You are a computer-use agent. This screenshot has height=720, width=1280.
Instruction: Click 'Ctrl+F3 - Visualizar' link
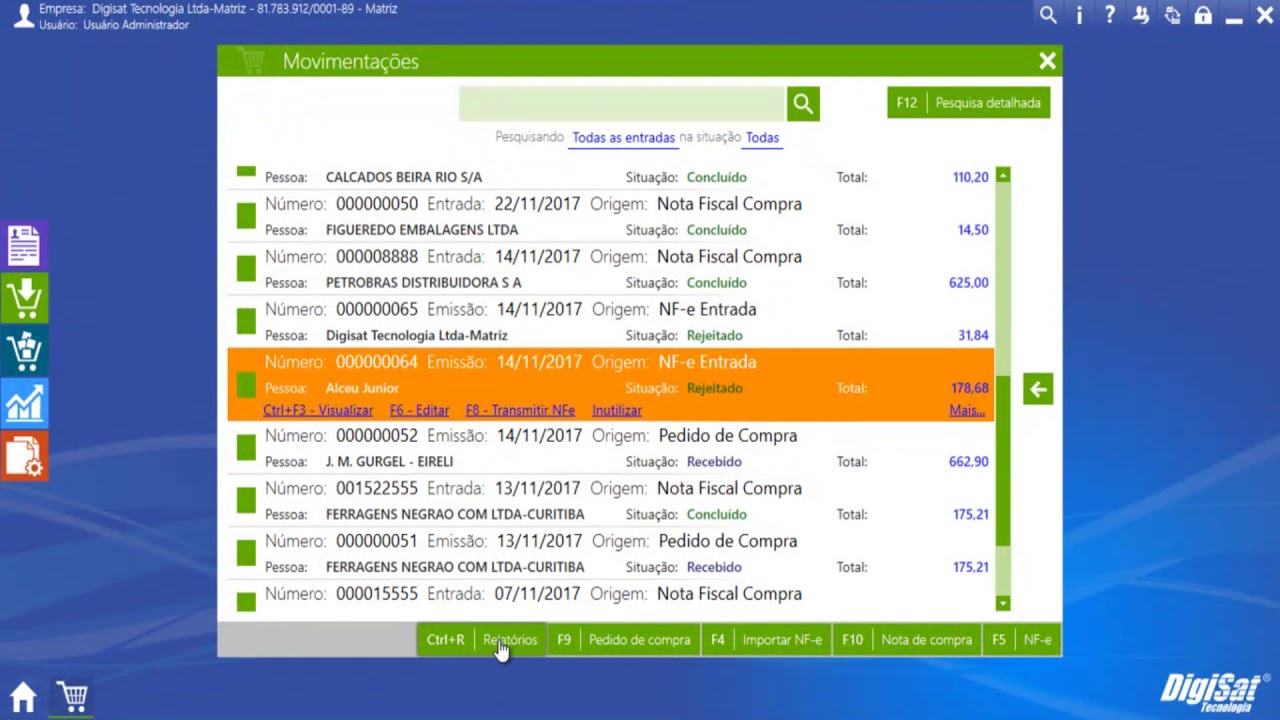coord(318,410)
